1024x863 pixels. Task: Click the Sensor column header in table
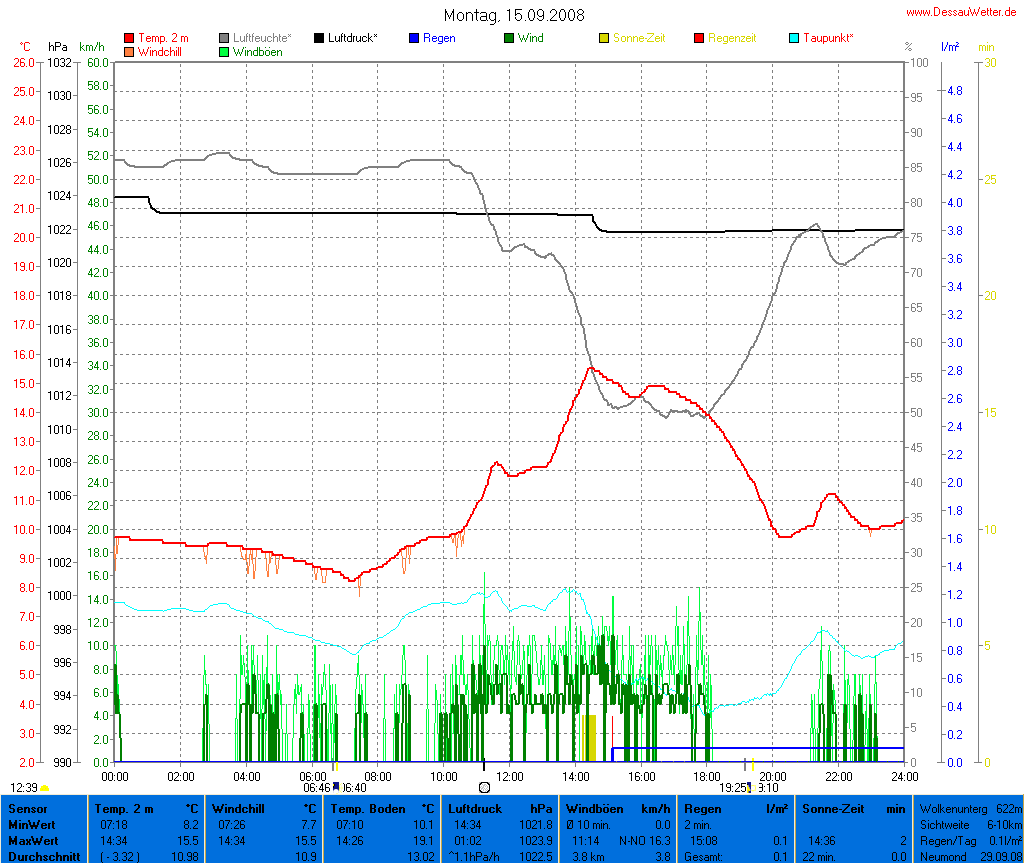pos(28,808)
